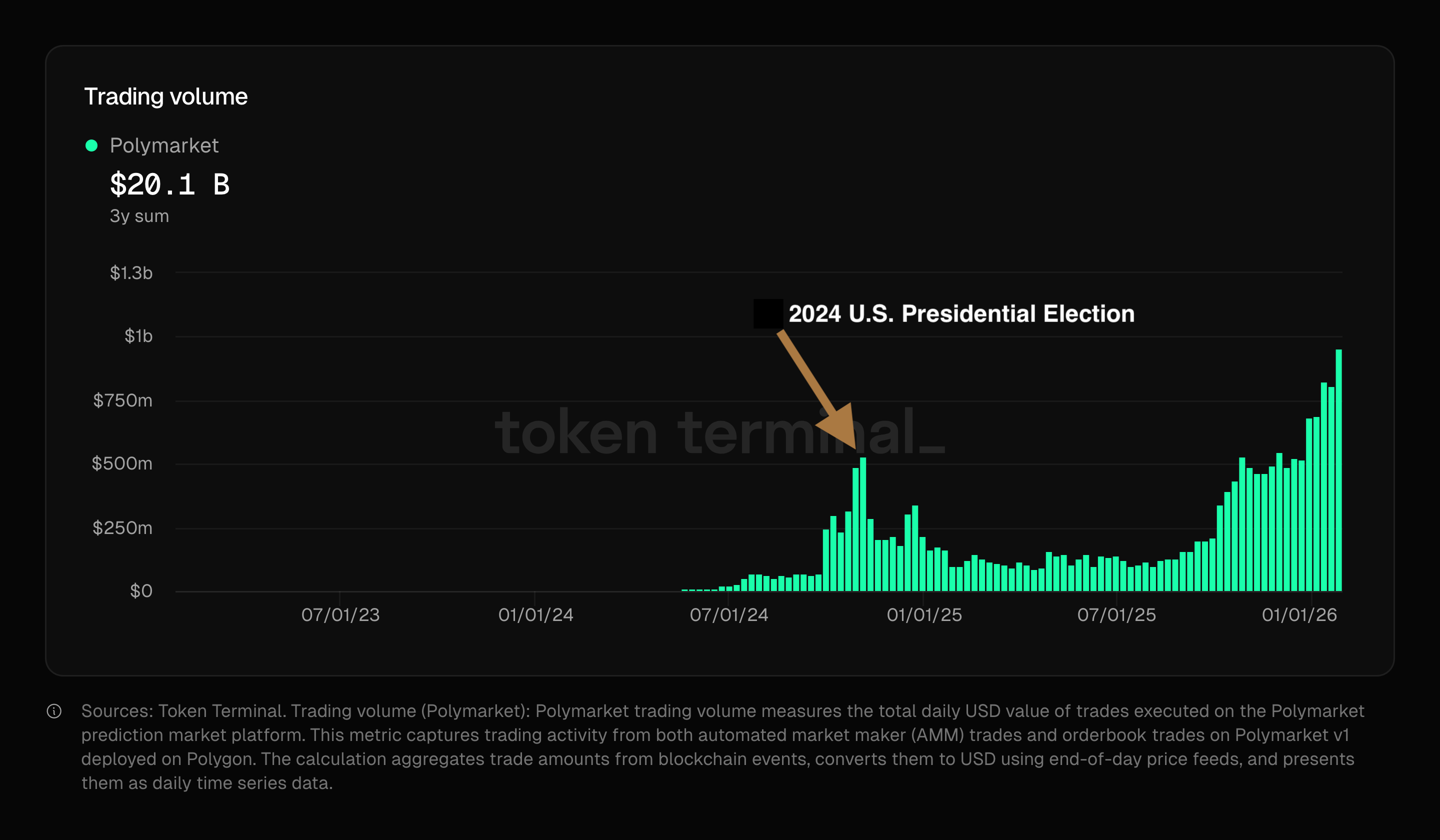1440x840 pixels.
Task: Click the 2024 U.S. Presidential Election annotation
Action: tap(961, 313)
